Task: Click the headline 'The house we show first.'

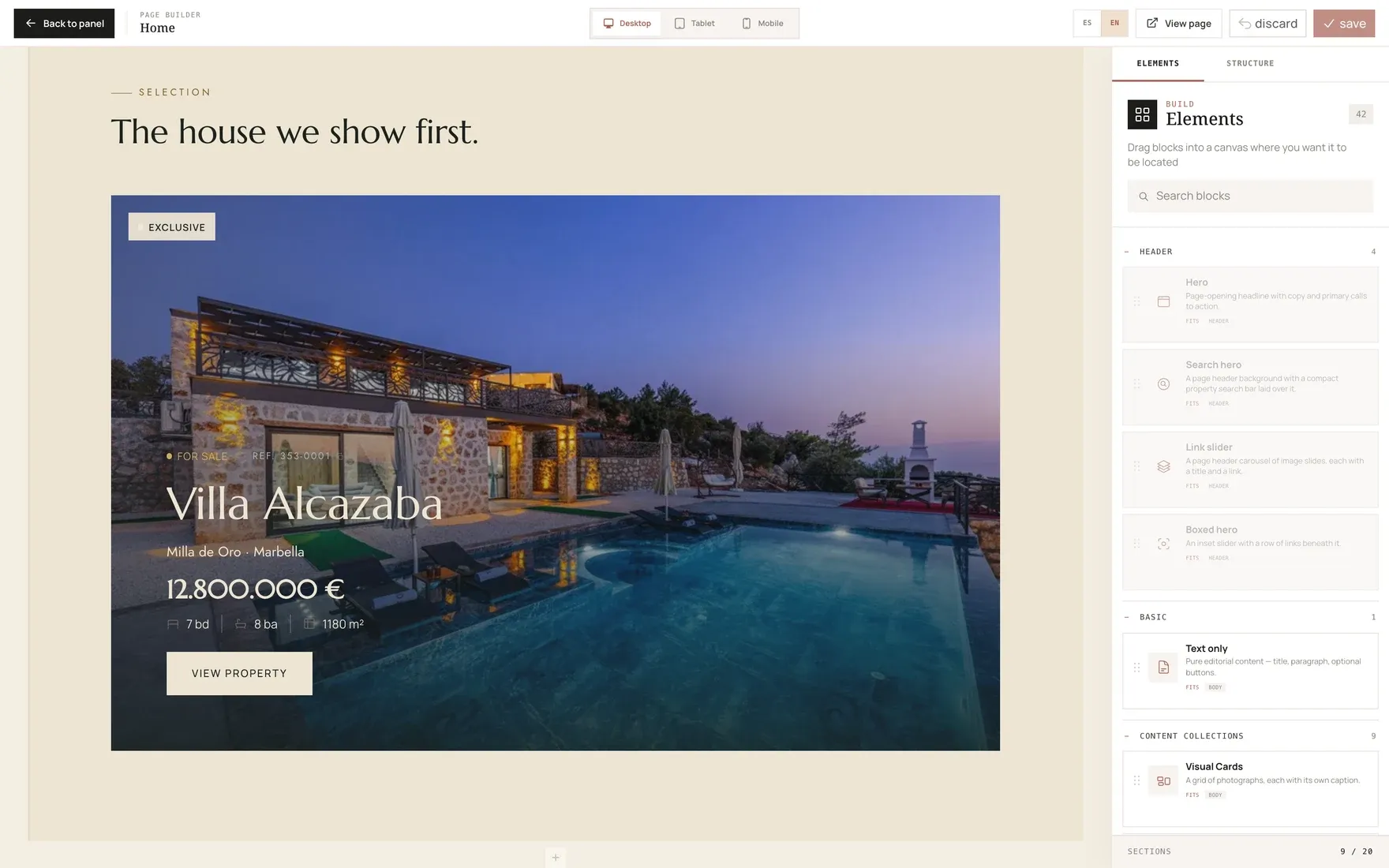Action: (294, 132)
